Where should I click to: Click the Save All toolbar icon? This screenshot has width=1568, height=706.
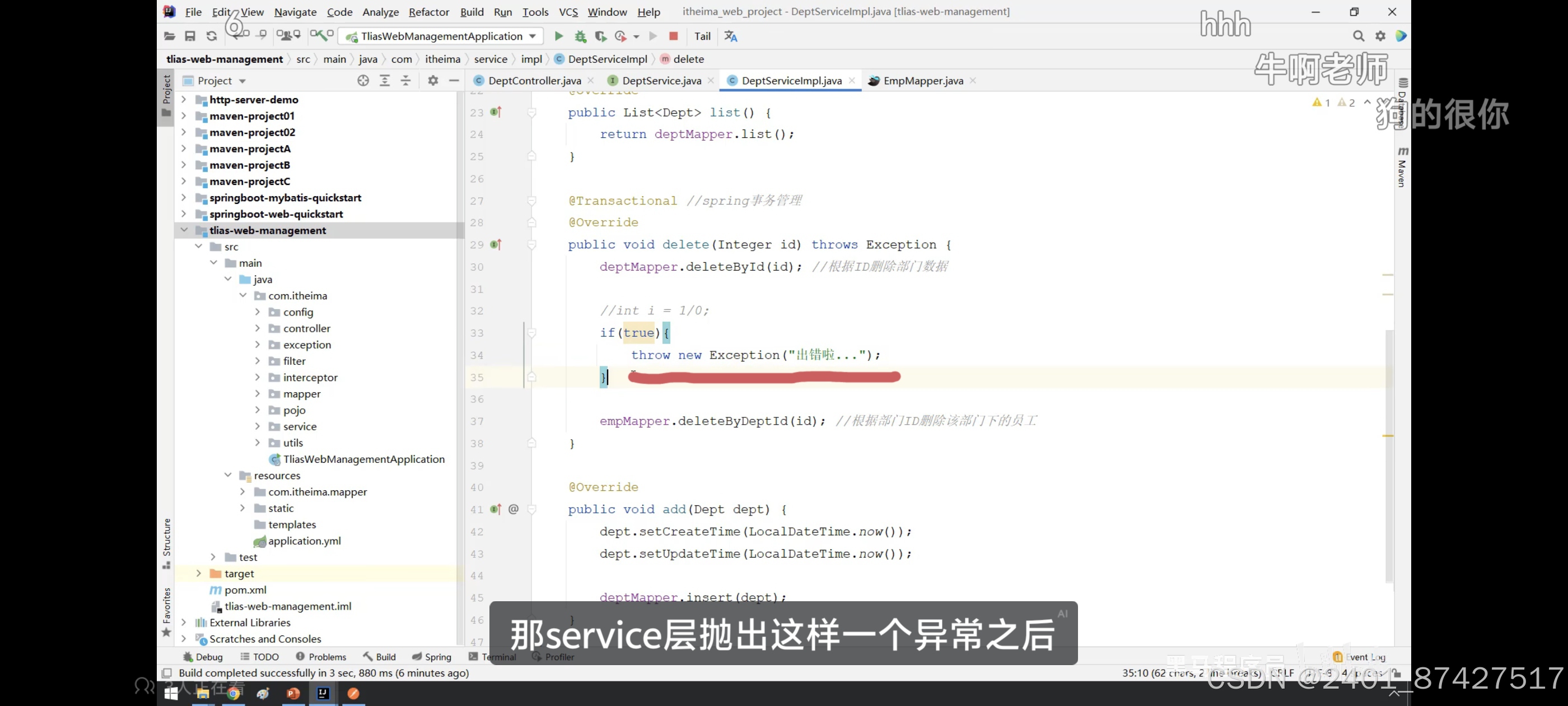pyautogui.click(x=190, y=36)
